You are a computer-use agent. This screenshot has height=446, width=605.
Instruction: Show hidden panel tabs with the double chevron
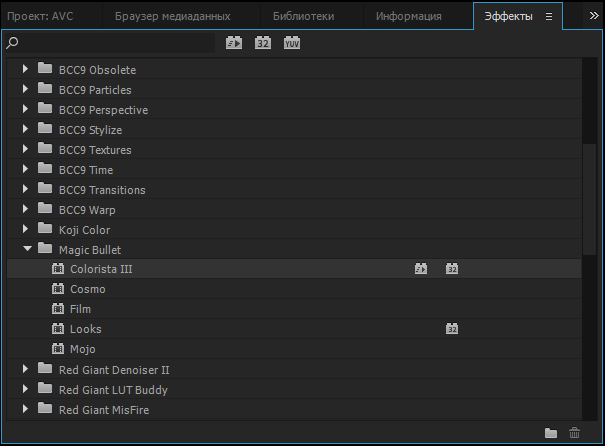coord(594,16)
